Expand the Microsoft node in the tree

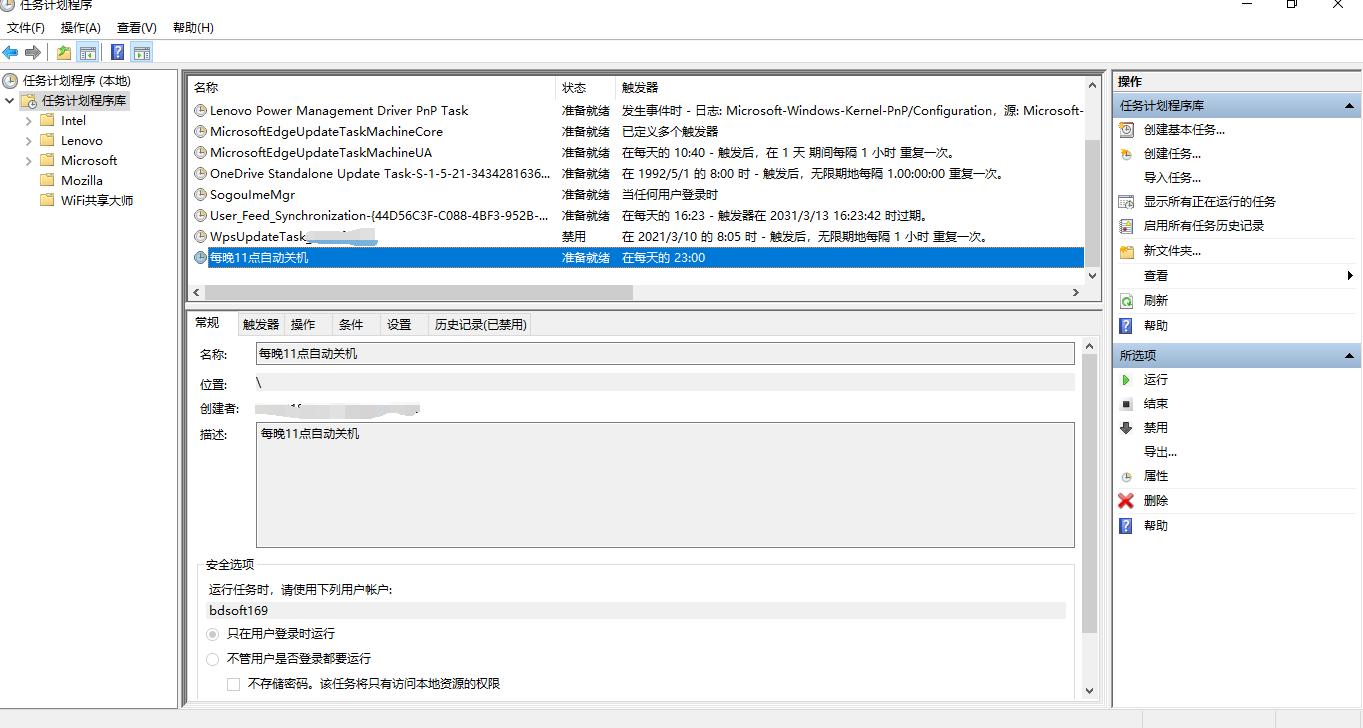27,160
